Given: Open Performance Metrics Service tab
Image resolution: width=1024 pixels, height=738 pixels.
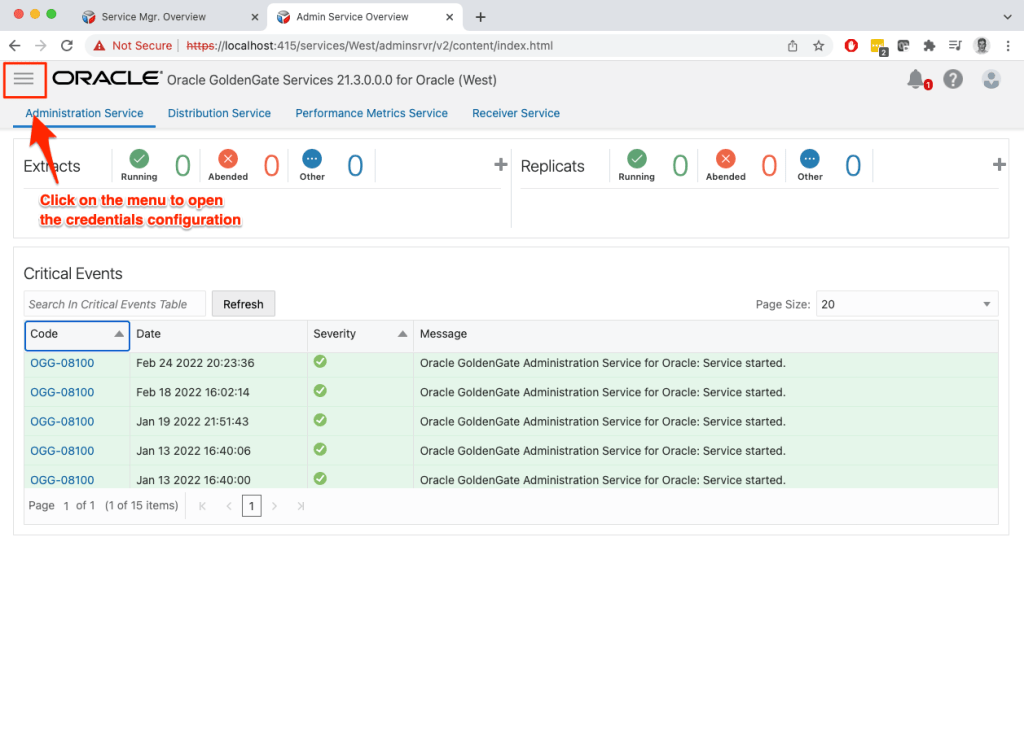Looking at the screenshot, I should point(371,113).
